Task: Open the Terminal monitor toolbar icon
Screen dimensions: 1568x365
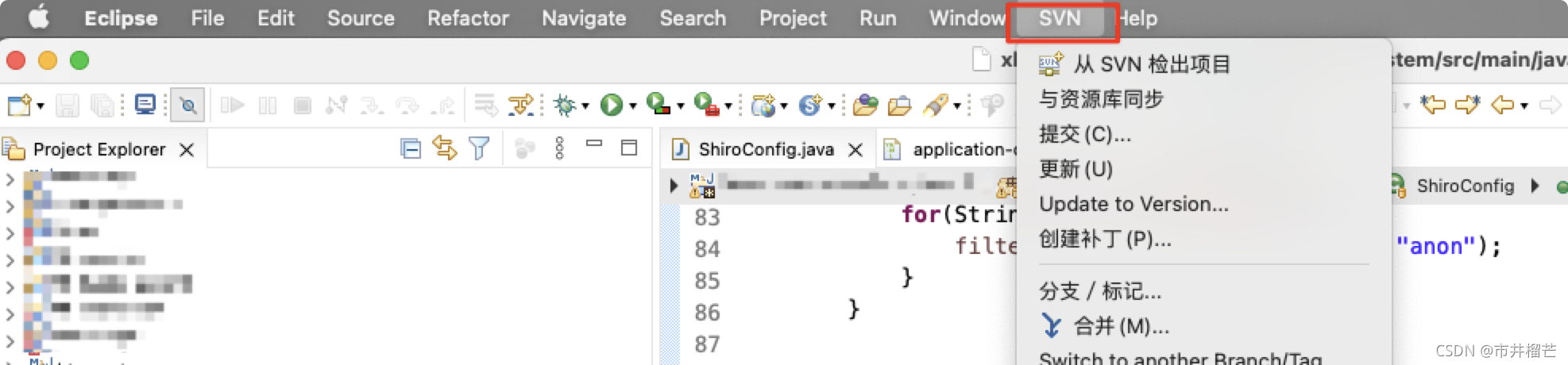Action: coord(145,105)
